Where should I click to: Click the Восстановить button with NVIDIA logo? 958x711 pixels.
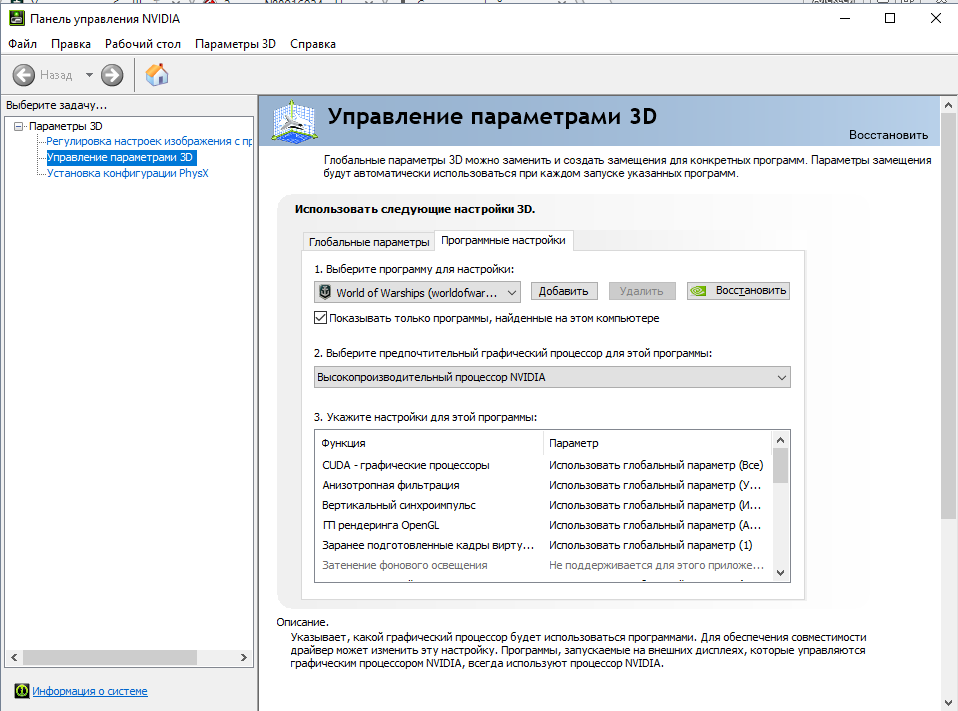(x=738, y=291)
